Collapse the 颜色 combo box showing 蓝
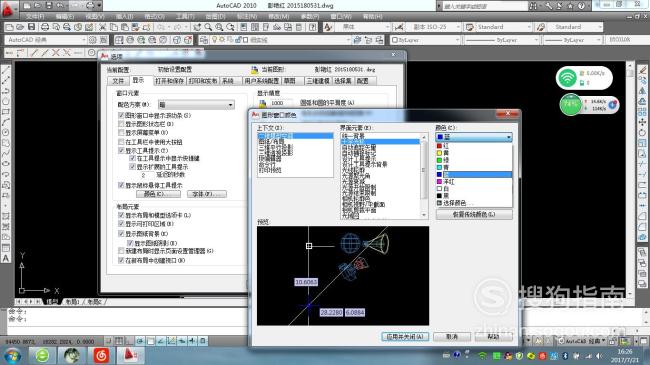The height and width of the screenshot is (365, 650). click(x=474, y=137)
